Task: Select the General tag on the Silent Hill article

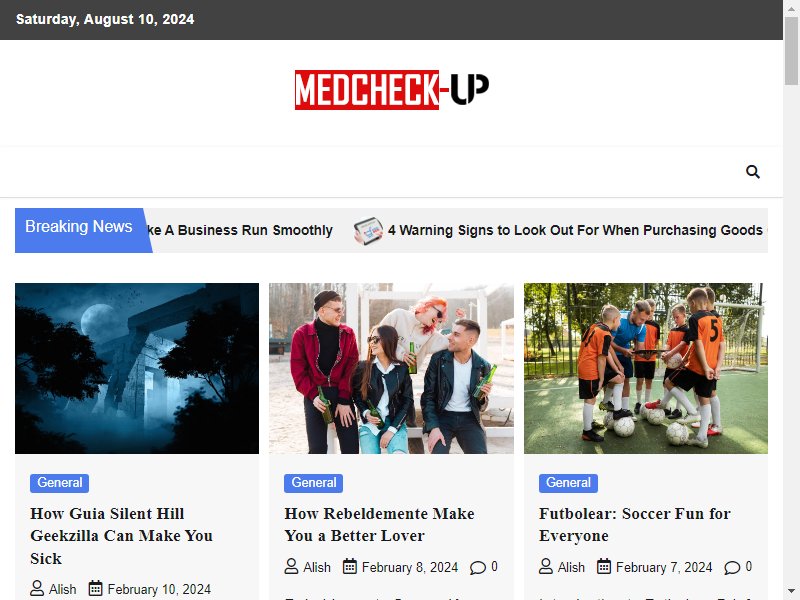Action: pos(59,483)
